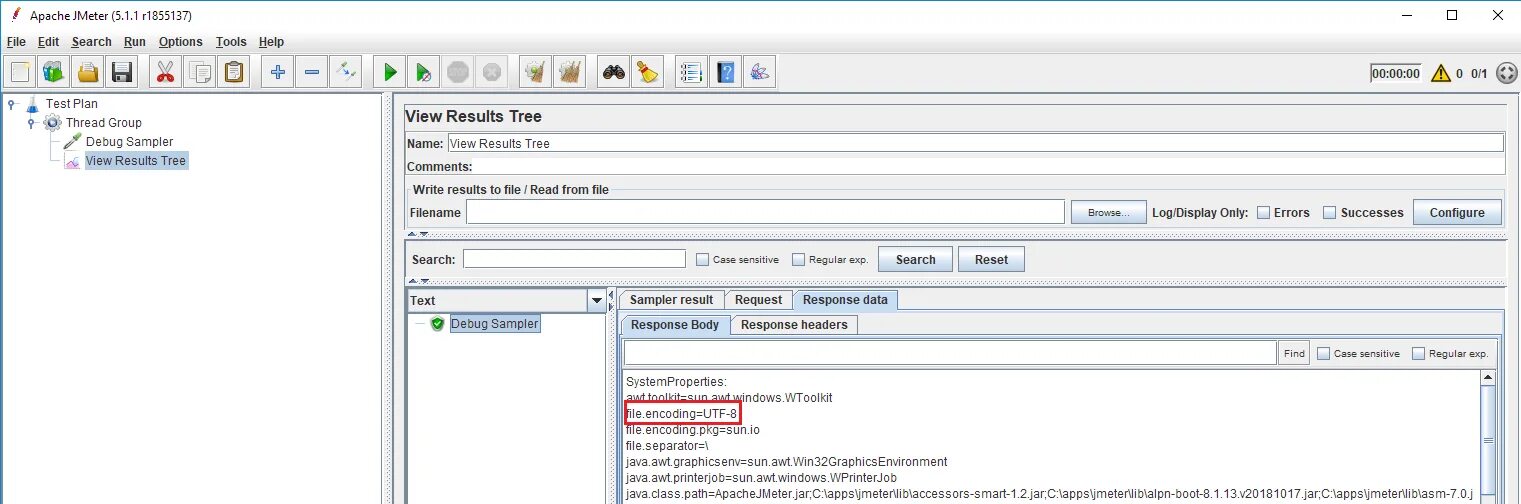This screenshot has height=504, width=1521.
Task: Click the Browse... button
Action: click(x=1107, y=212)
